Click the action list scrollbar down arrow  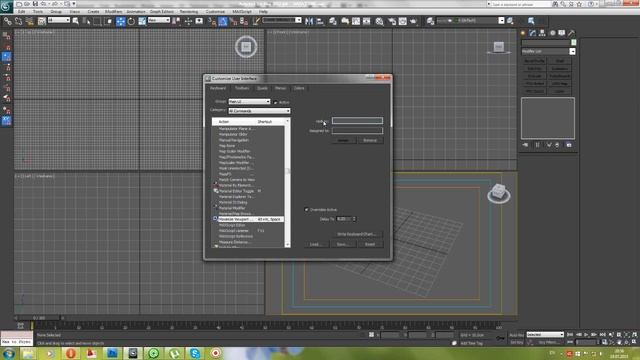288,244
